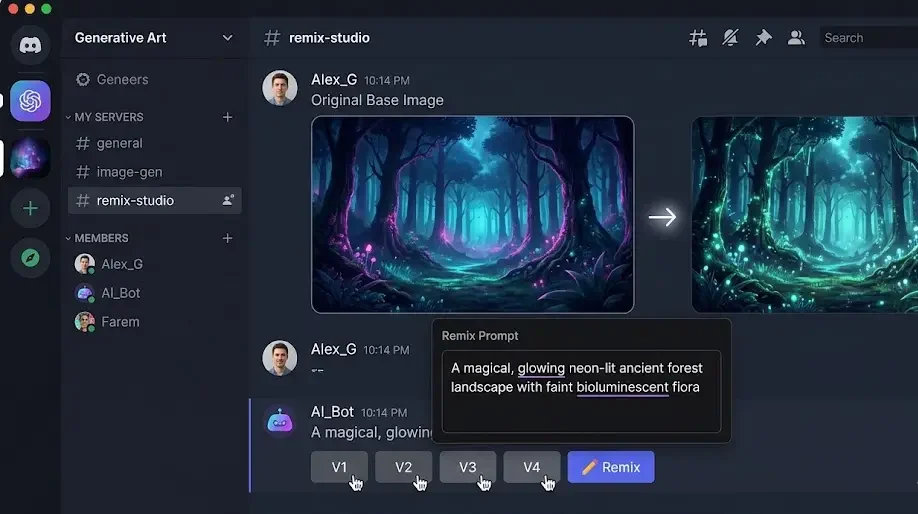The height and width of the screenshot is (514, 918).
Task: Click the Search field
Action: coord(868,38)
